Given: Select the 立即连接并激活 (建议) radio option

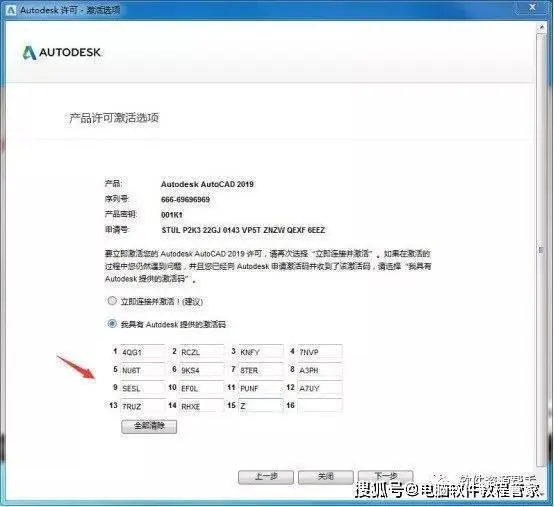Looking at the screenshot, I should tap(112, 301).
